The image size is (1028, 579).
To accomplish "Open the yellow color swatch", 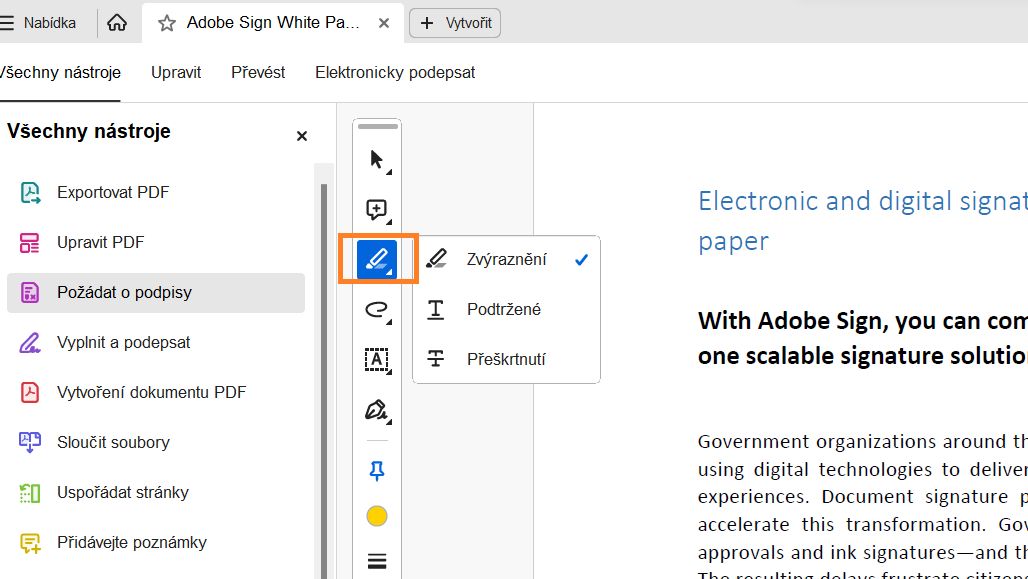I will (x=377, y=516).
